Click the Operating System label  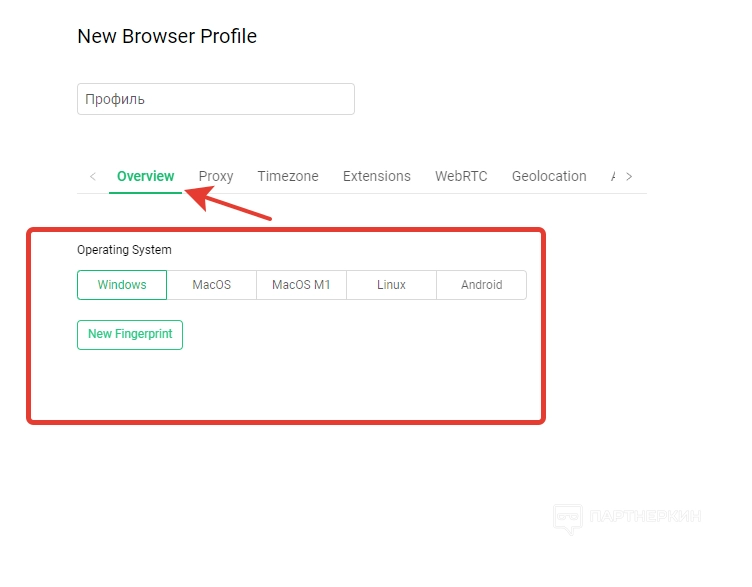[x=124, y=250]
